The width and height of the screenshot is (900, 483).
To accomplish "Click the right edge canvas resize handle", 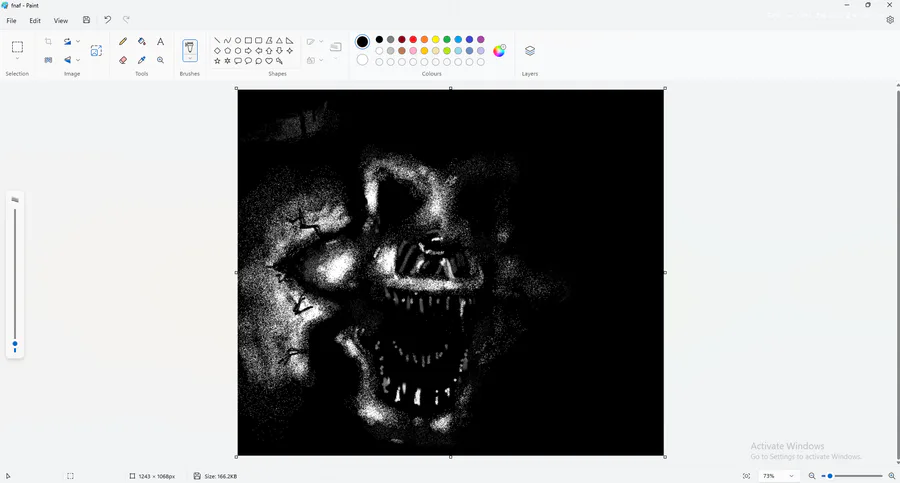I will pyautogui.click(x=665, y=272).
